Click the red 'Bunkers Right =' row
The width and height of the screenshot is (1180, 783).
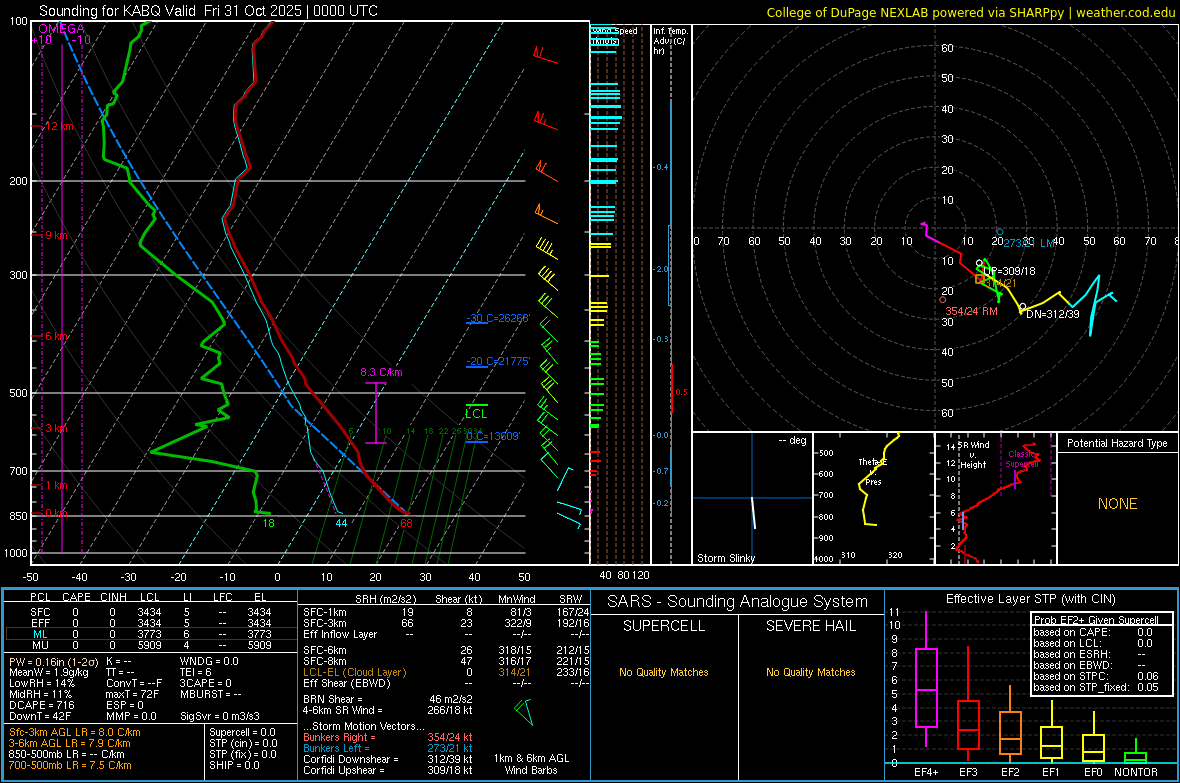click(x=388, y=737)
